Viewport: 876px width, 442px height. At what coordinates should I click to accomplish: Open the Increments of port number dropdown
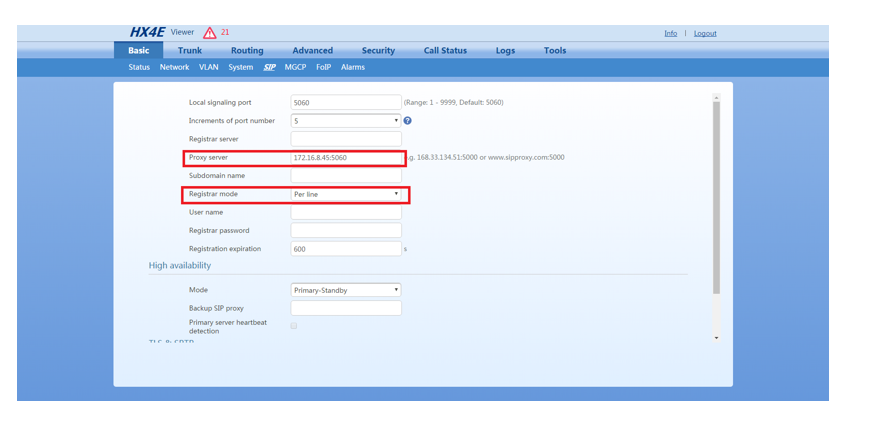click(346, 121)
